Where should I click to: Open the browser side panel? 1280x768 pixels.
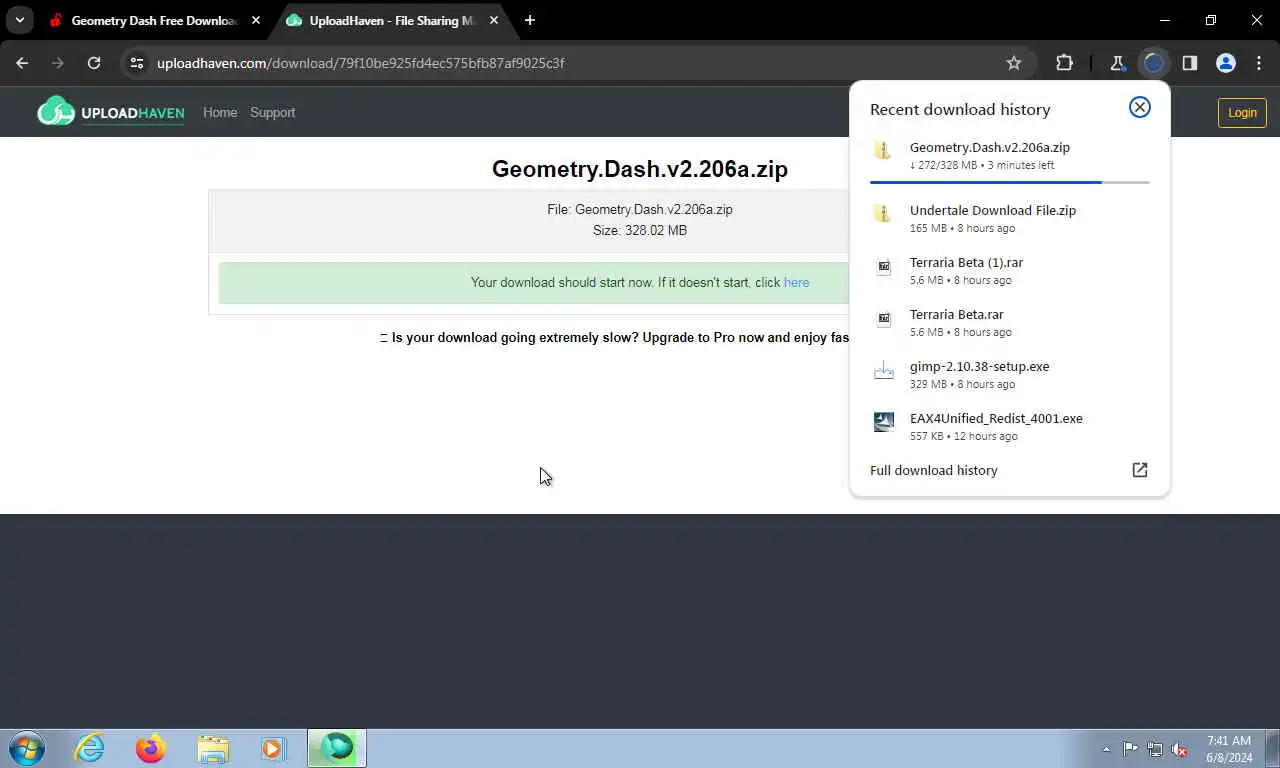[1190, 63]
